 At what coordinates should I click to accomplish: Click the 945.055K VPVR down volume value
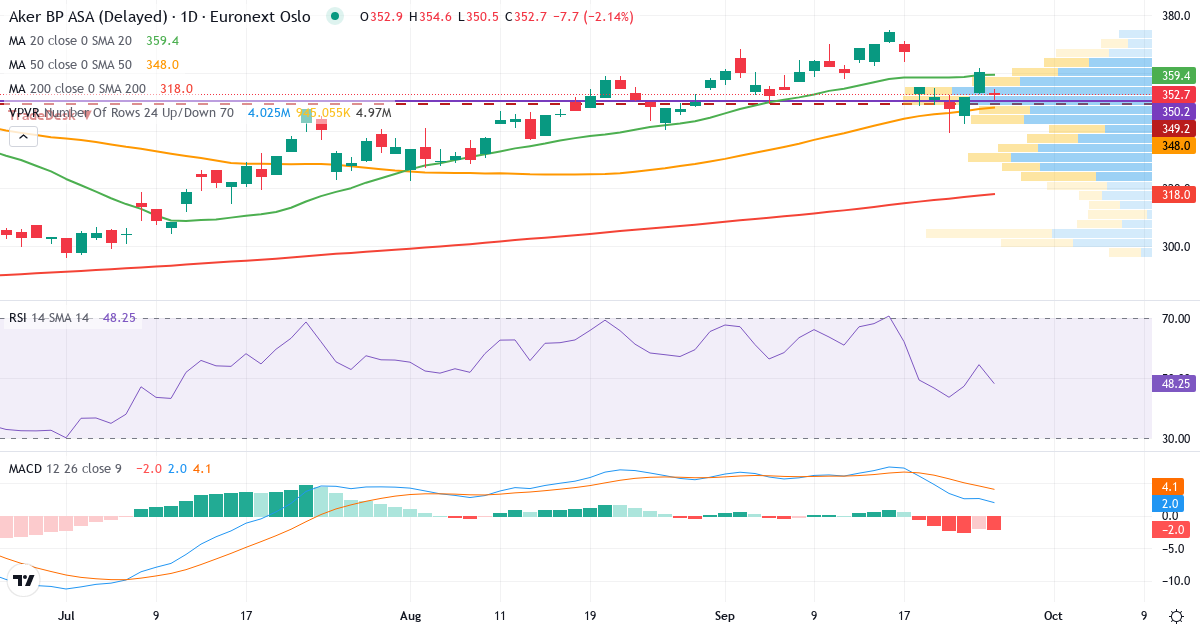[325, 113]
